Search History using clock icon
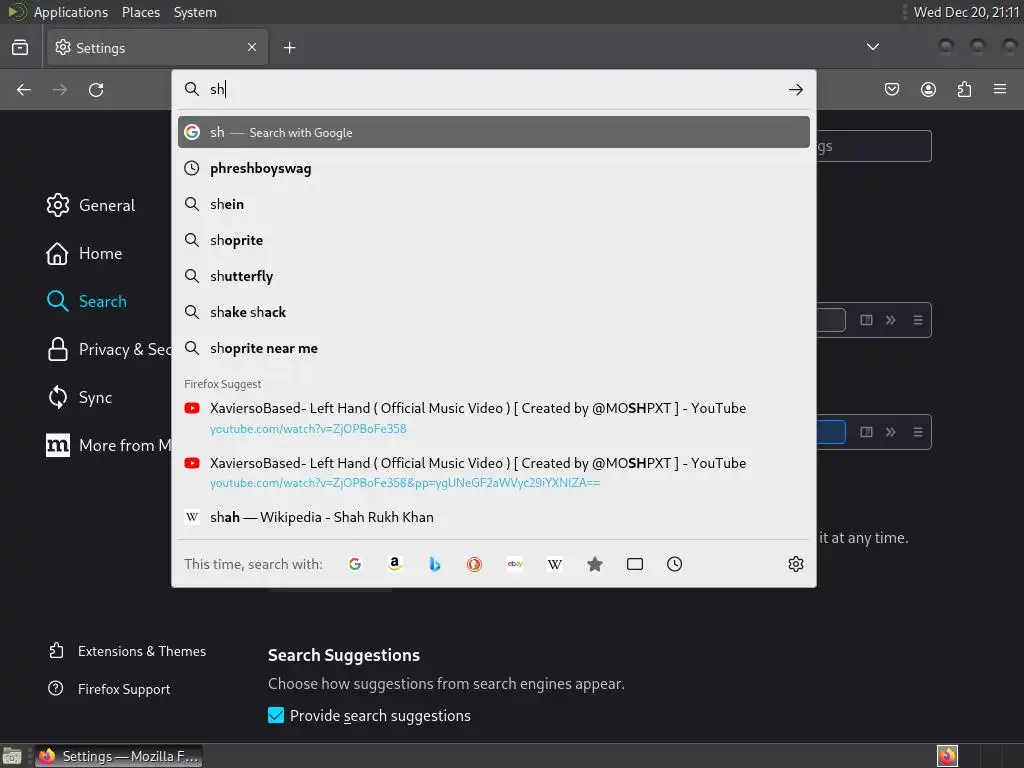 tap(675, 564)
